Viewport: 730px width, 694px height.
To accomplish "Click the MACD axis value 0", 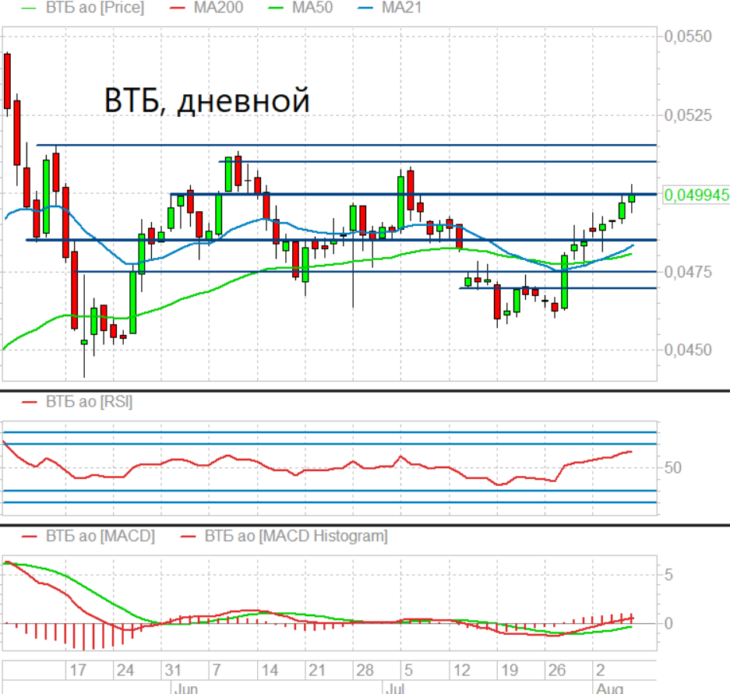I will click(x=669, y=623).
